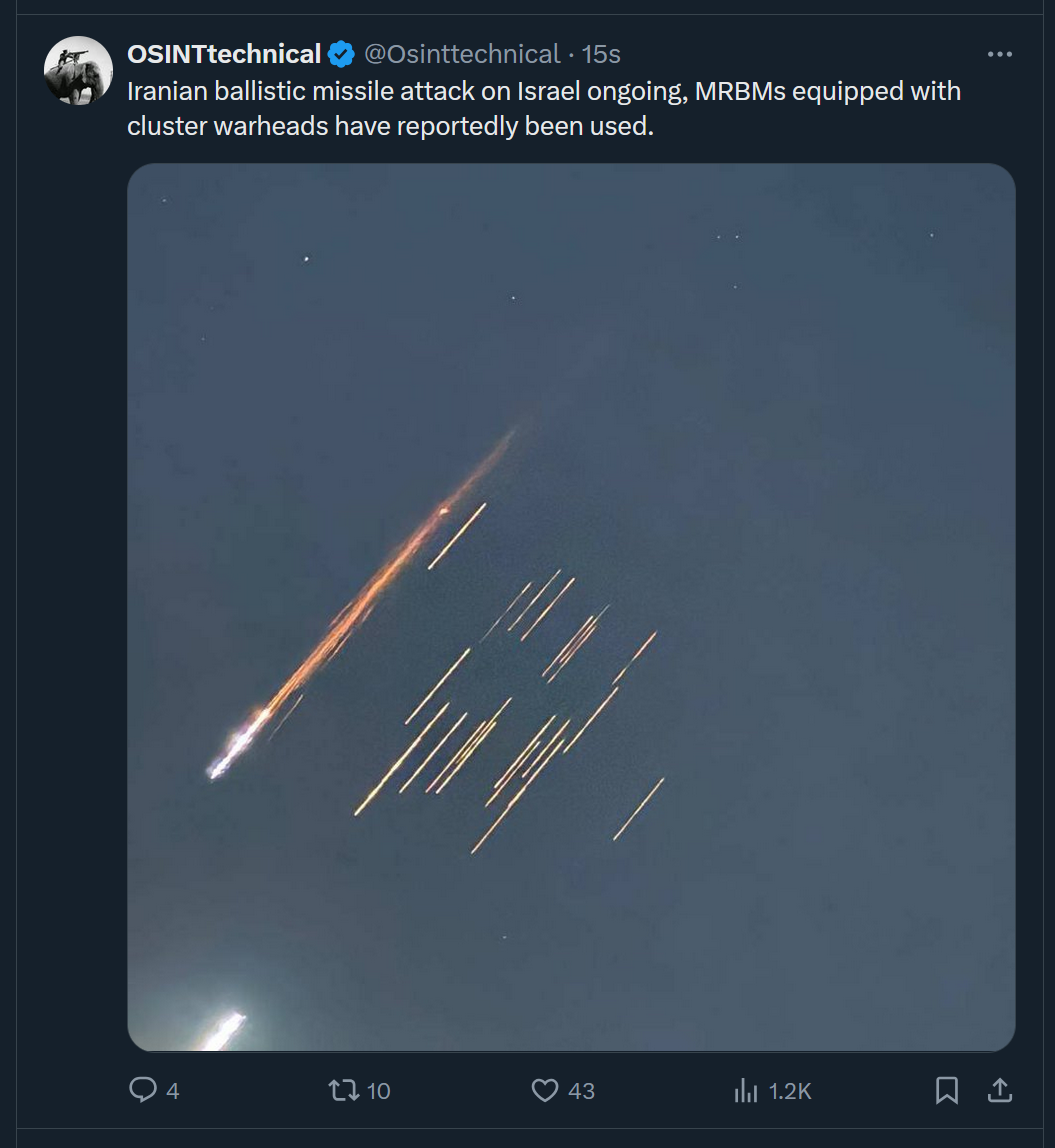
Task: Open the OSINTtechnical profile avatar
Action: [78, 70]
